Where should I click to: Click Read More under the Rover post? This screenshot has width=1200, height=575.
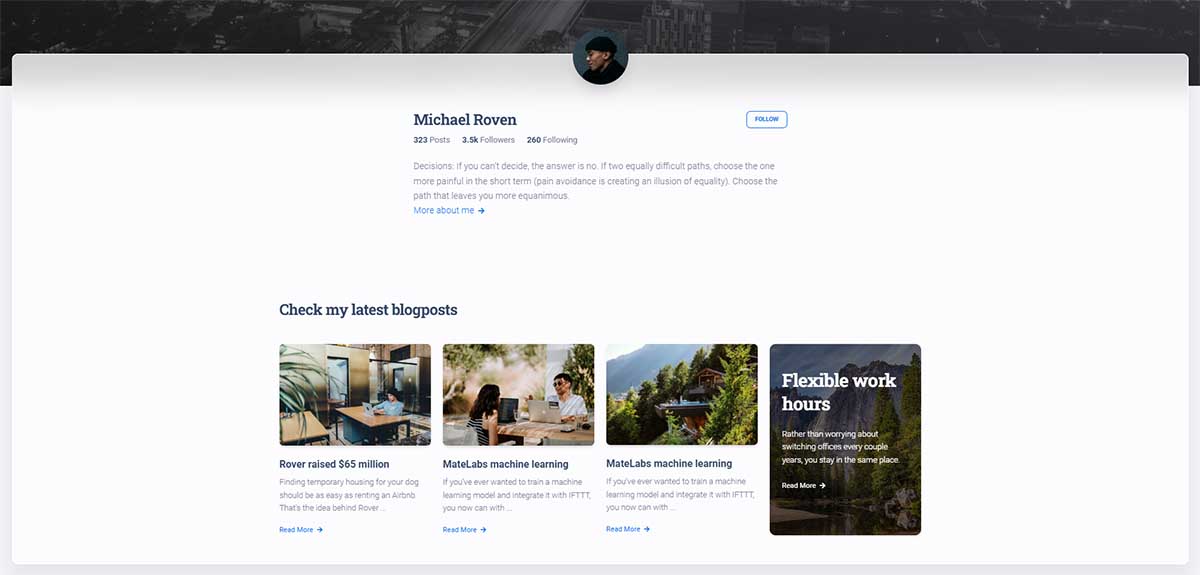[x=296, y=530]
